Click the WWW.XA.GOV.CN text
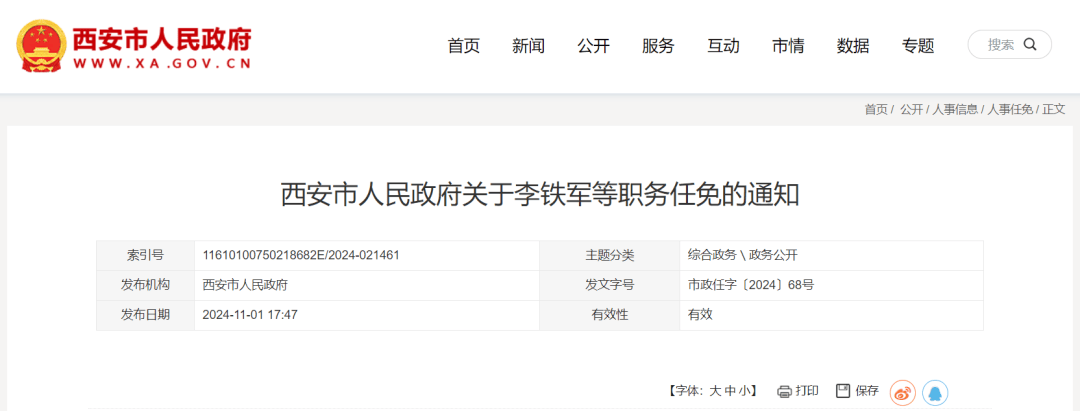Image resolution: width=1080 pixels, height=411 pixels. [x=162, y=65]
